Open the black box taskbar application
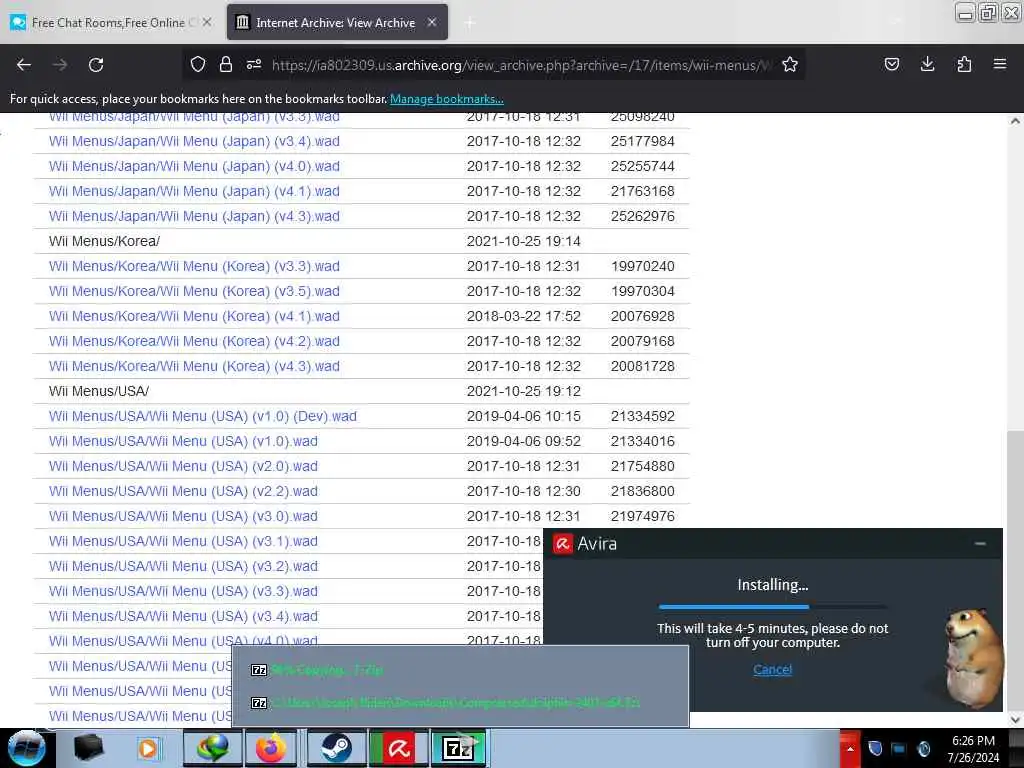The image size is (1024, 768). (89, 748)
